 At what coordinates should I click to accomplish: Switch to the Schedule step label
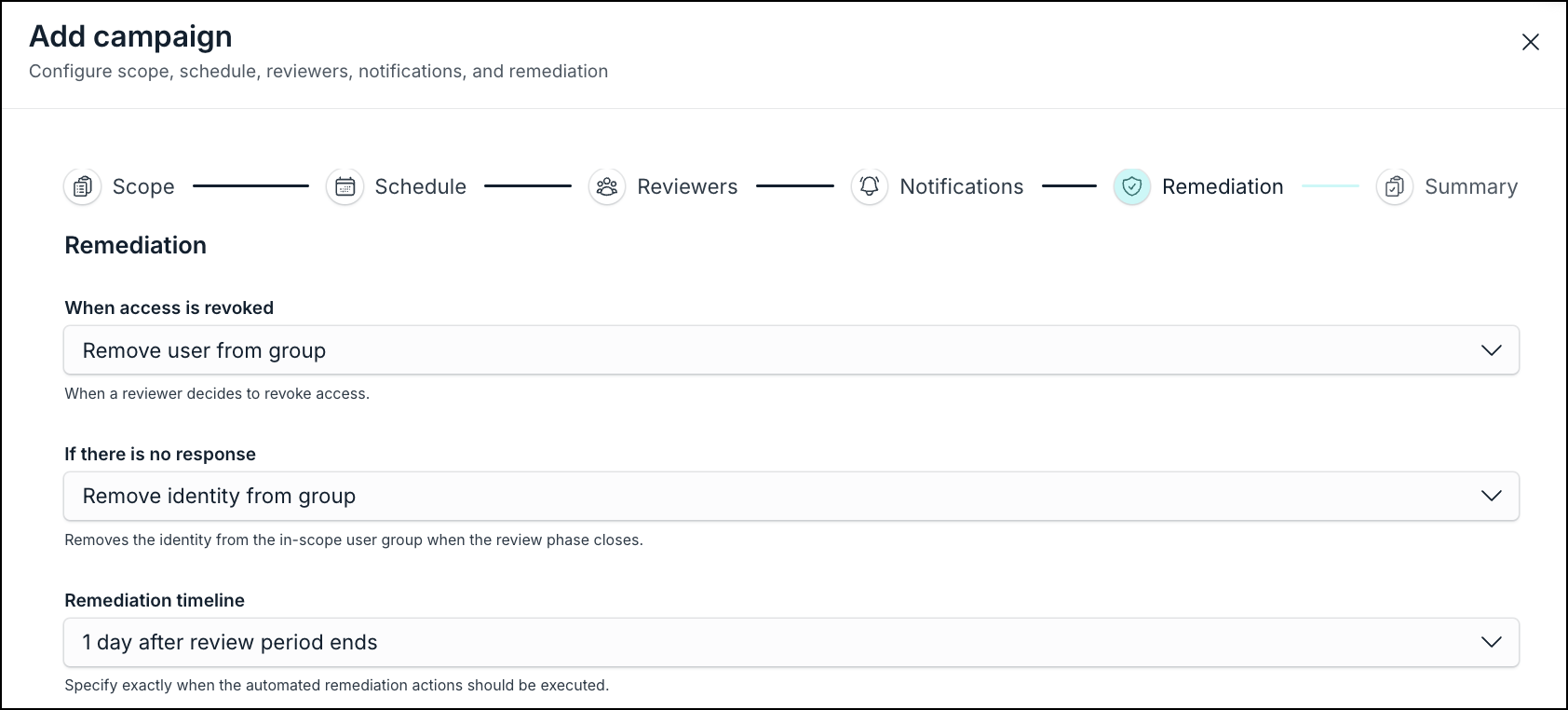tap(421, 186)
